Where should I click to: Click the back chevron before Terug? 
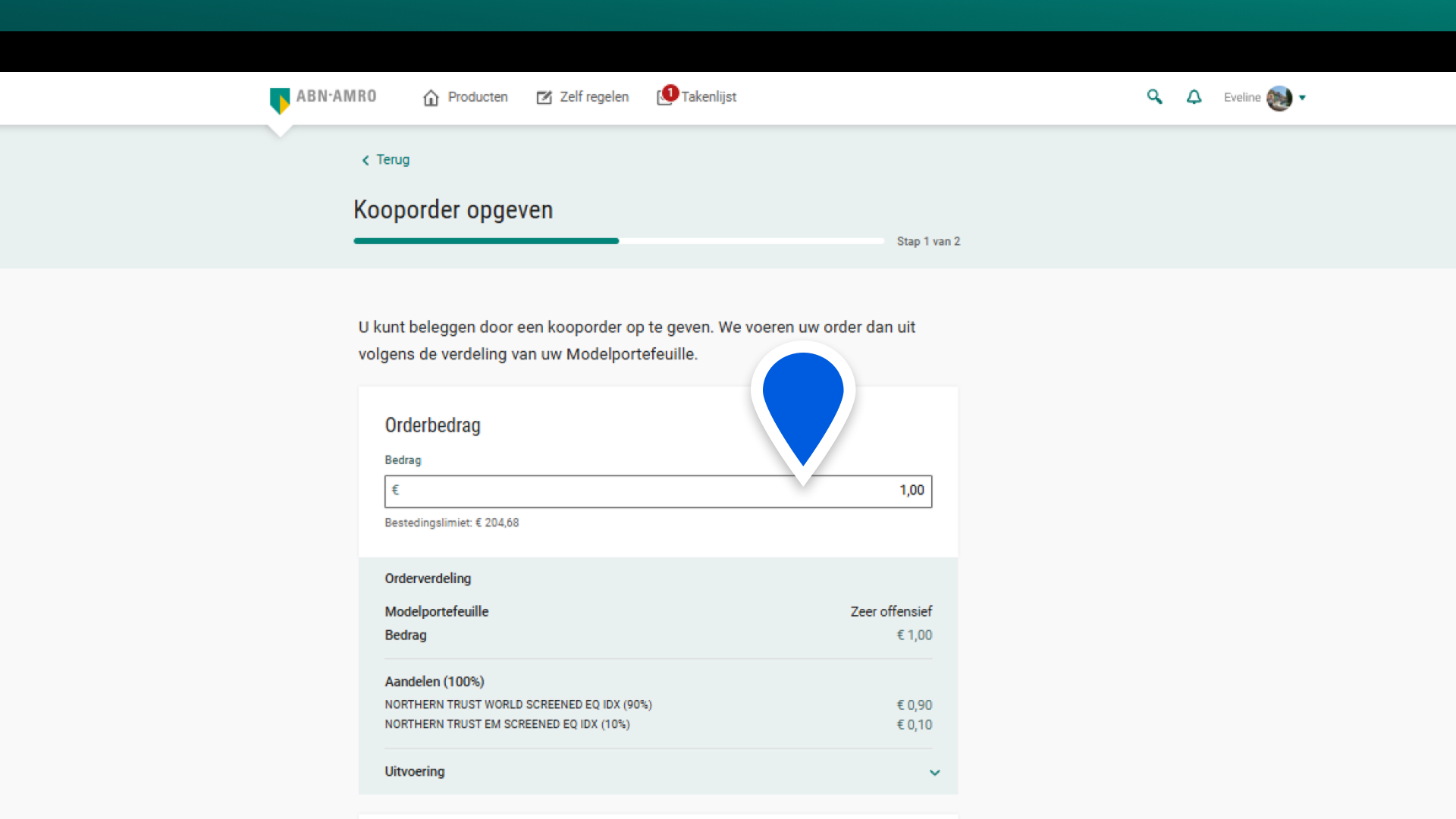click(x=366, y=160)
